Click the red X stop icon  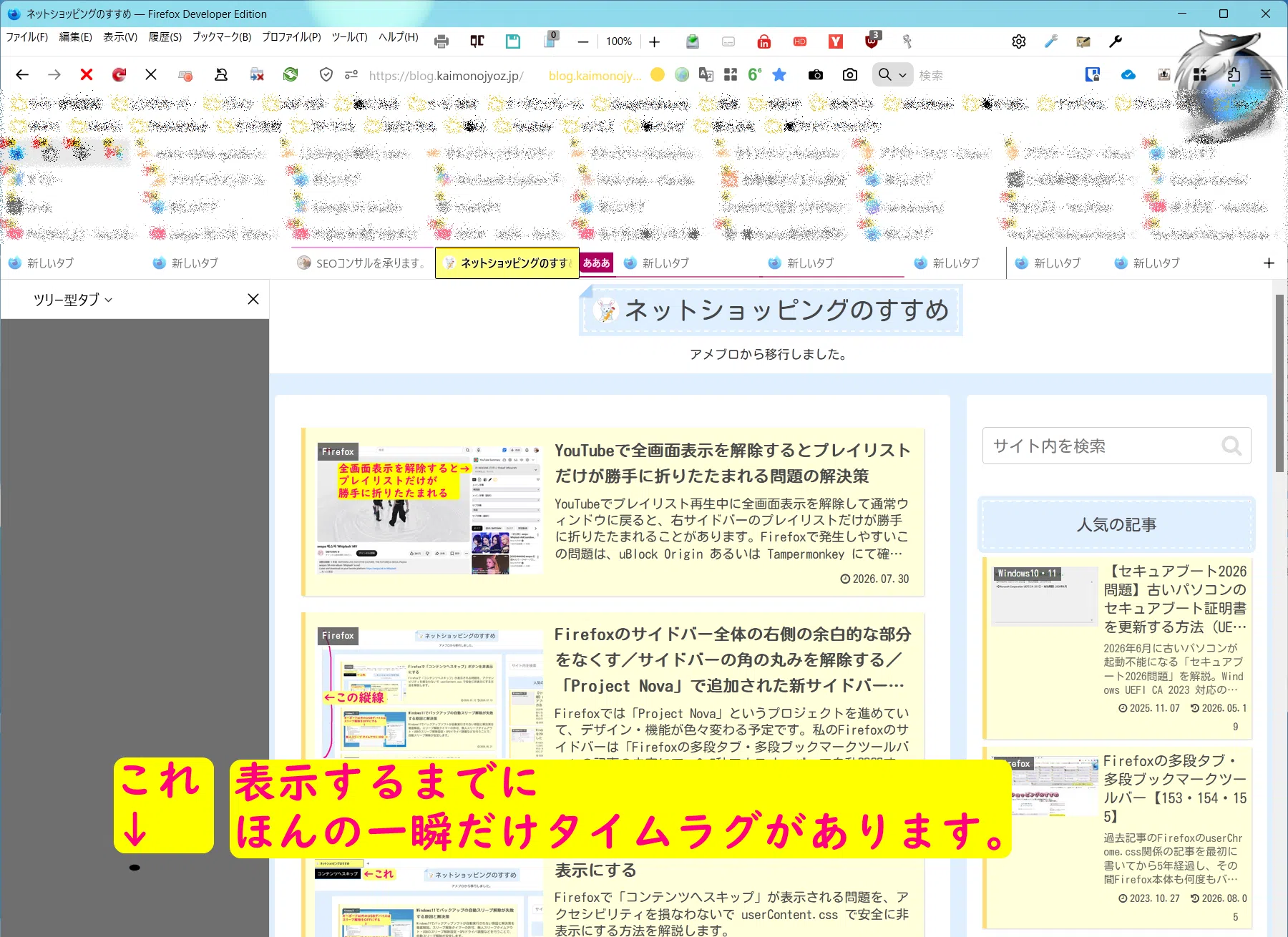[87, 74]
